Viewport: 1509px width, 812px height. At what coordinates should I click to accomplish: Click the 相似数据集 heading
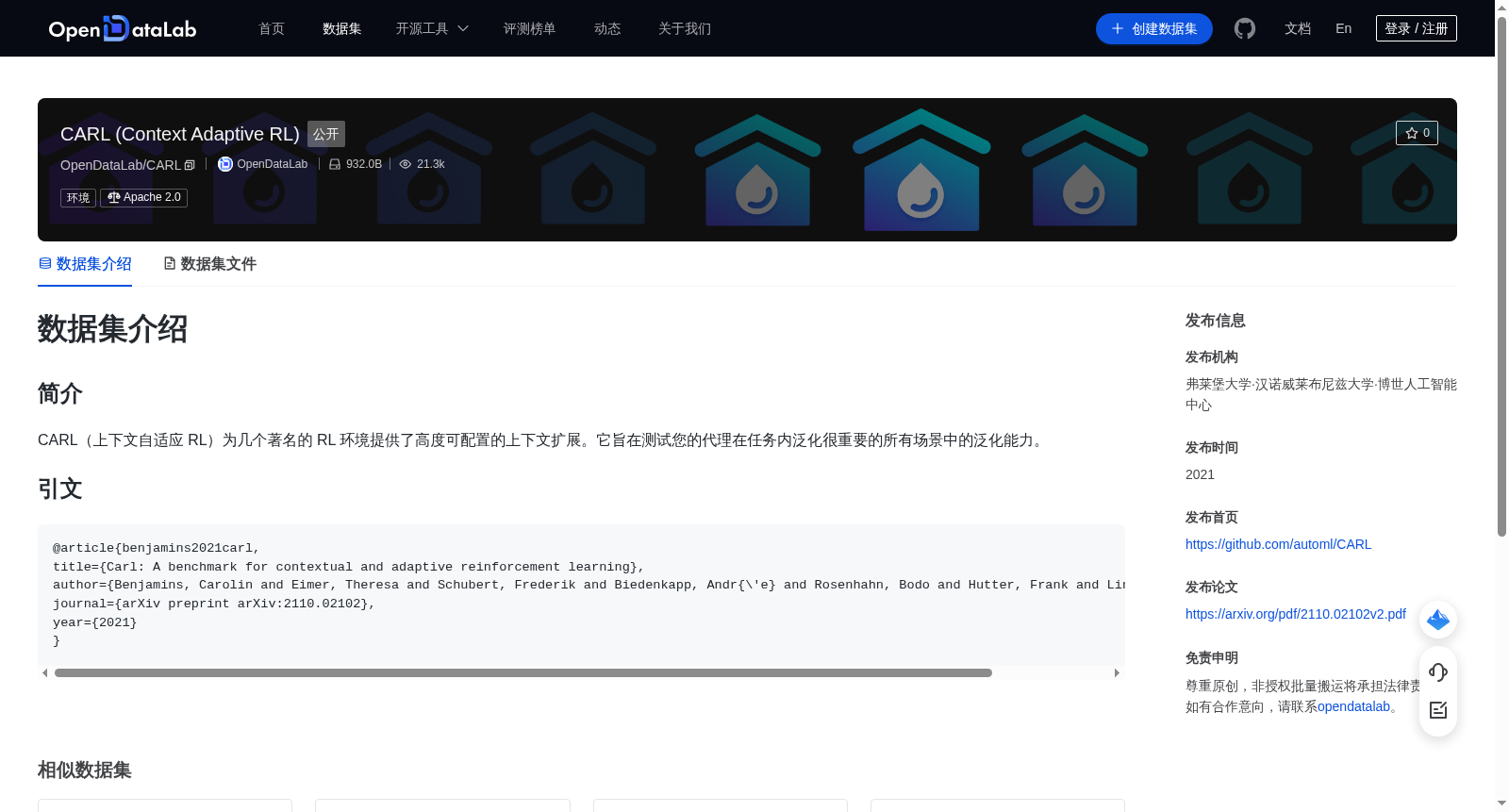(x=85, y=770)
